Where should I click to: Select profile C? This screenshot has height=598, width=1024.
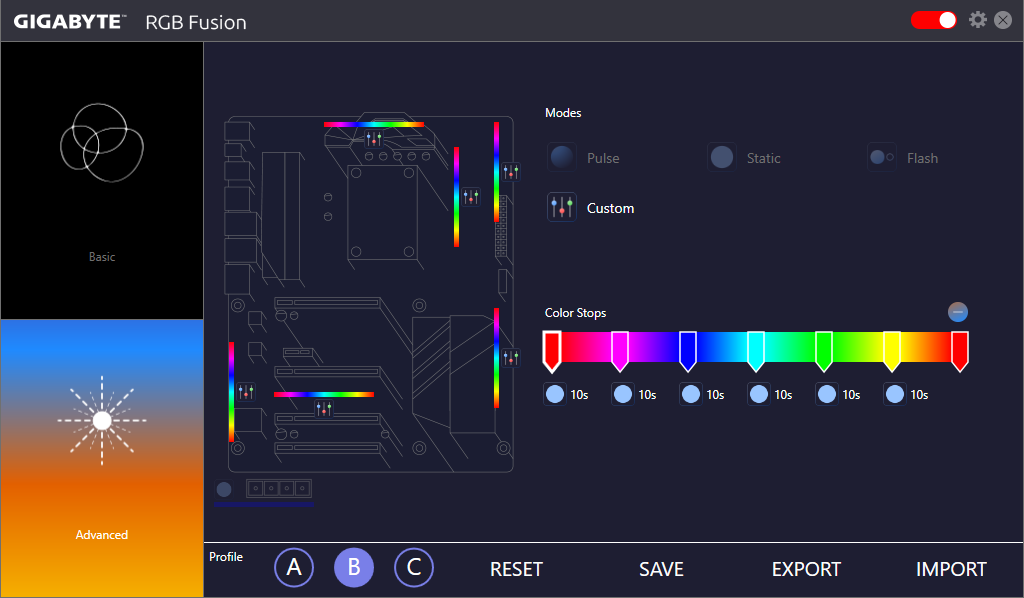point(414,567)
